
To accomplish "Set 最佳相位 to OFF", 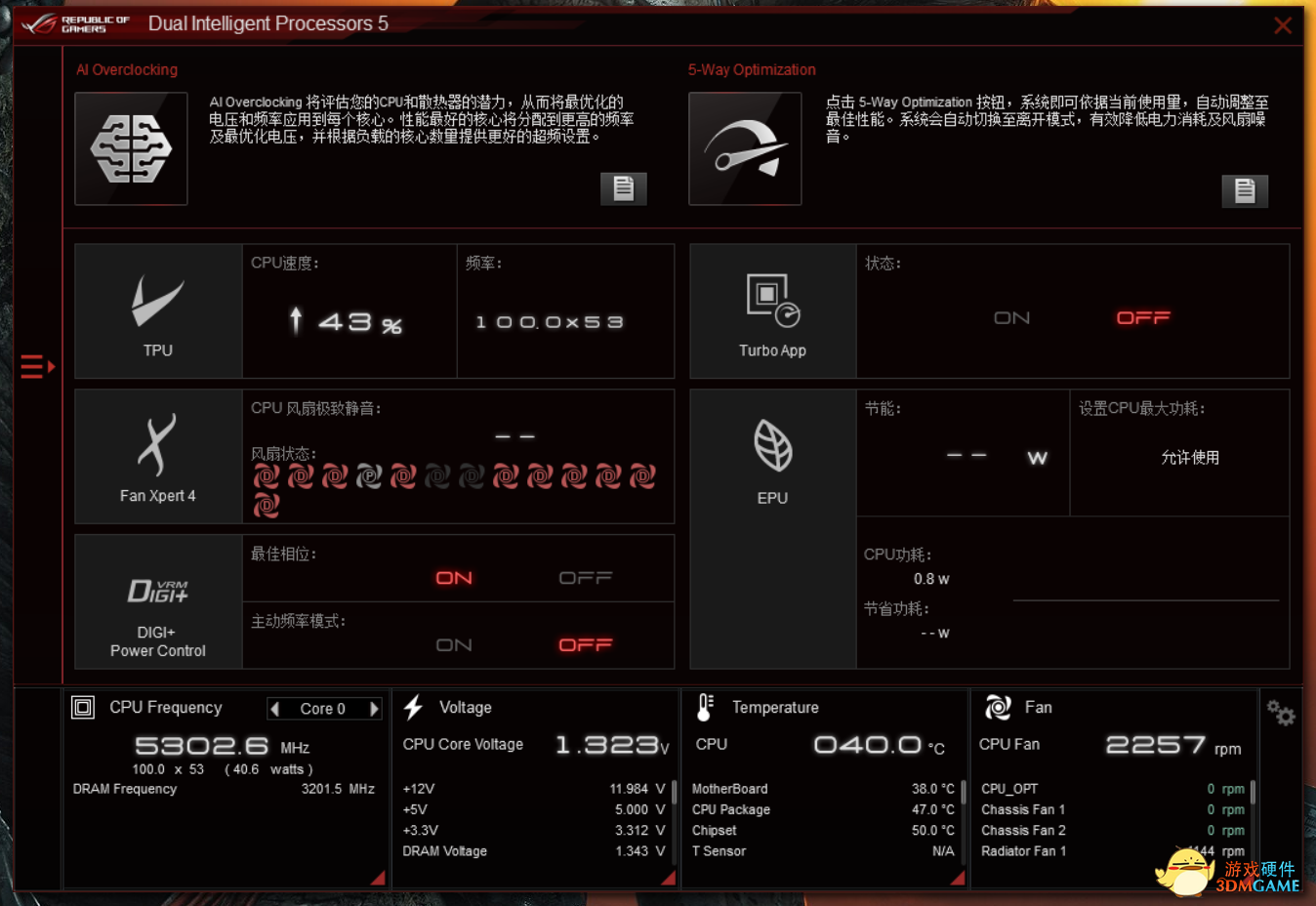I will click(x=586, y=578).
